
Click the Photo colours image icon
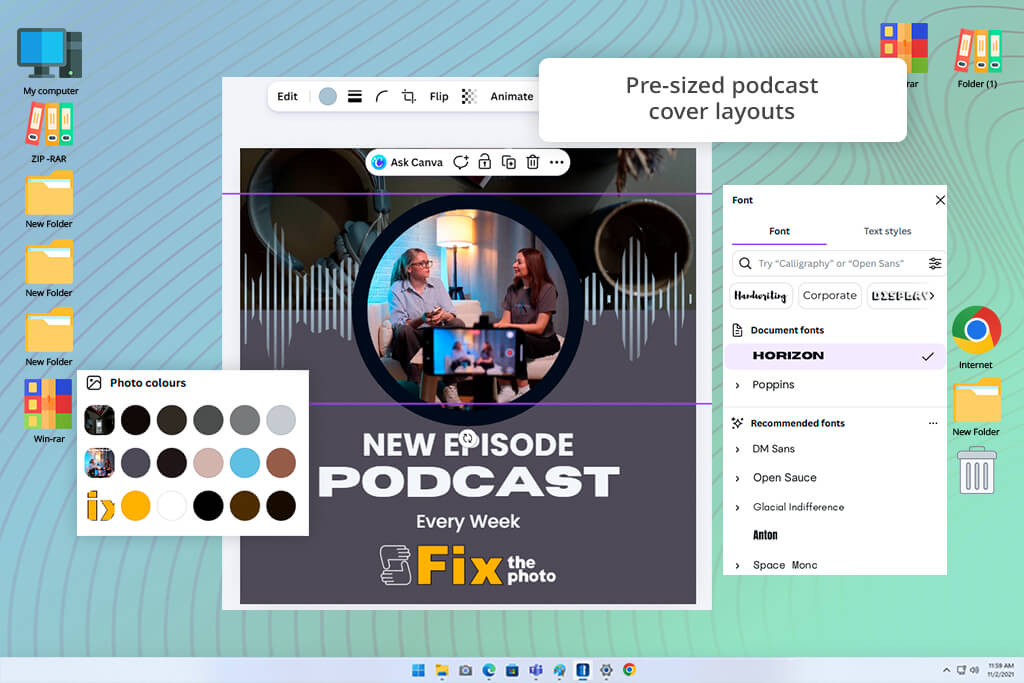94,383
